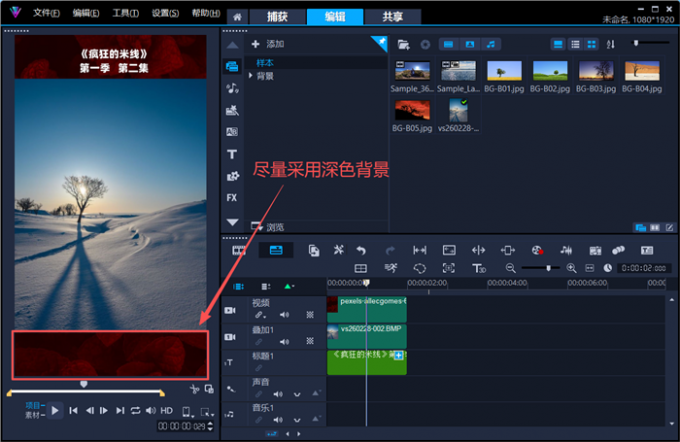The height and width of the screenshot is (442, 680).
Task: Click the scissors split clip icon
Action: point(194,389)
